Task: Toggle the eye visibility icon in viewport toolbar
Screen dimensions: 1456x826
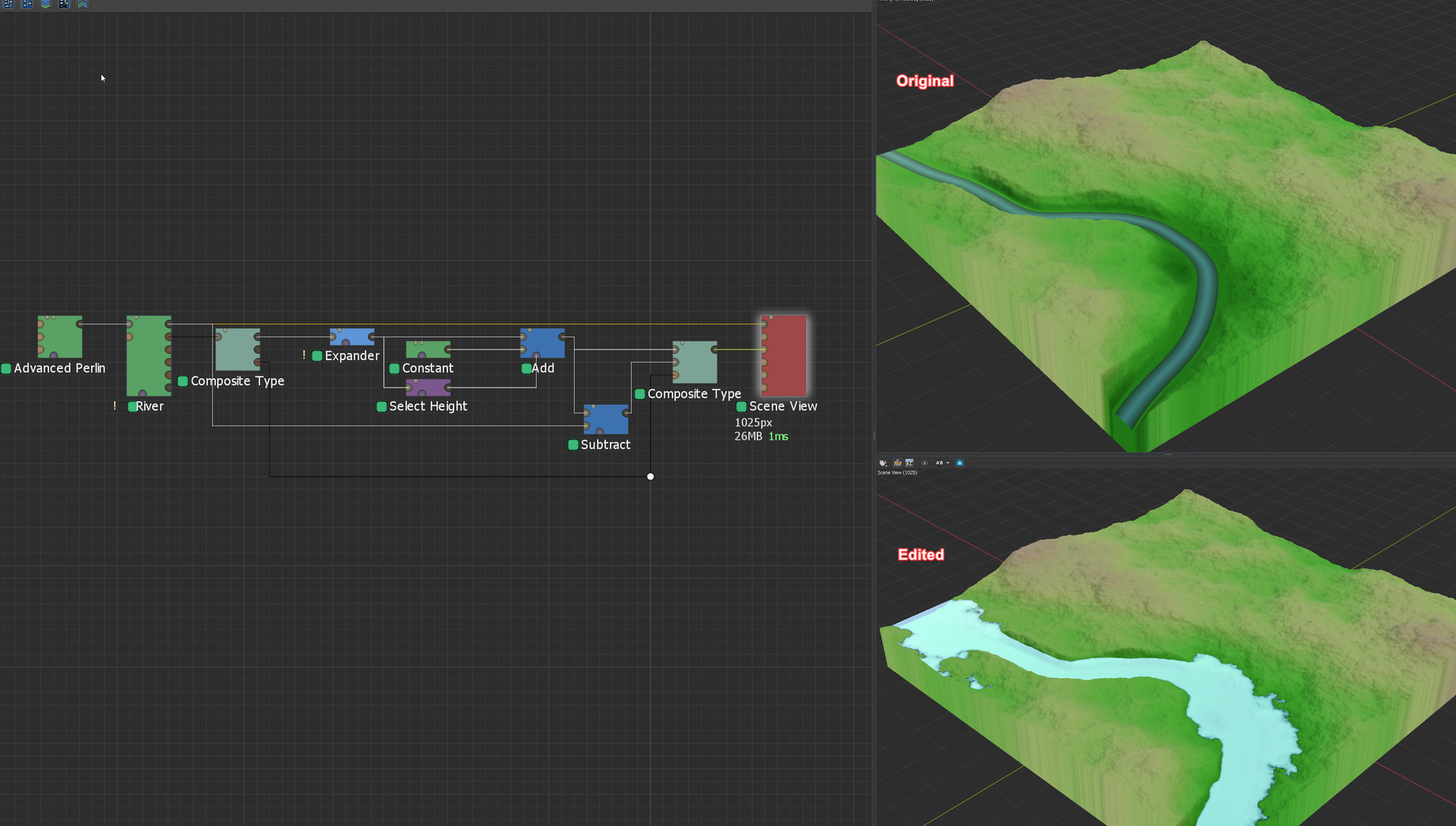Action: click(x=924, y=463)
